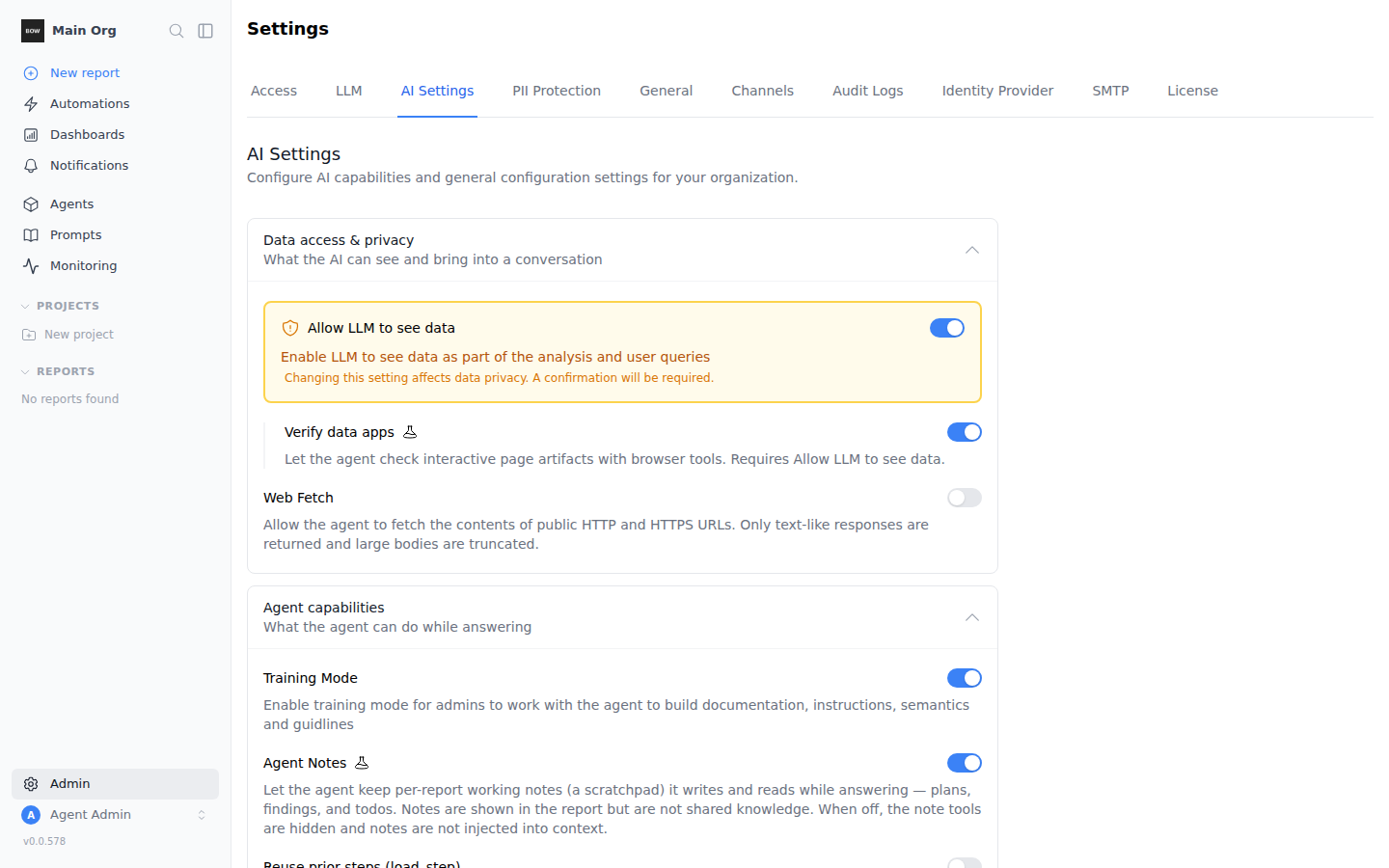Click the v0.0.578 version label
Image resolution: width=1389 pixels, height=868 pixels.
click(44, 841)
